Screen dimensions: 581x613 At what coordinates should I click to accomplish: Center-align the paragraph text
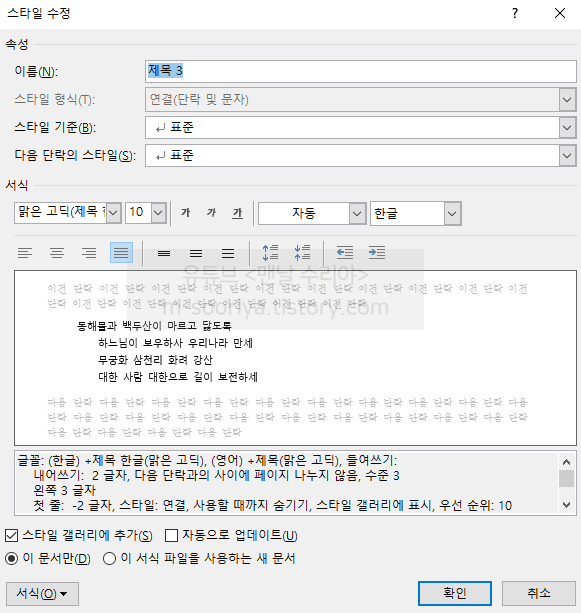click(57, 253)
